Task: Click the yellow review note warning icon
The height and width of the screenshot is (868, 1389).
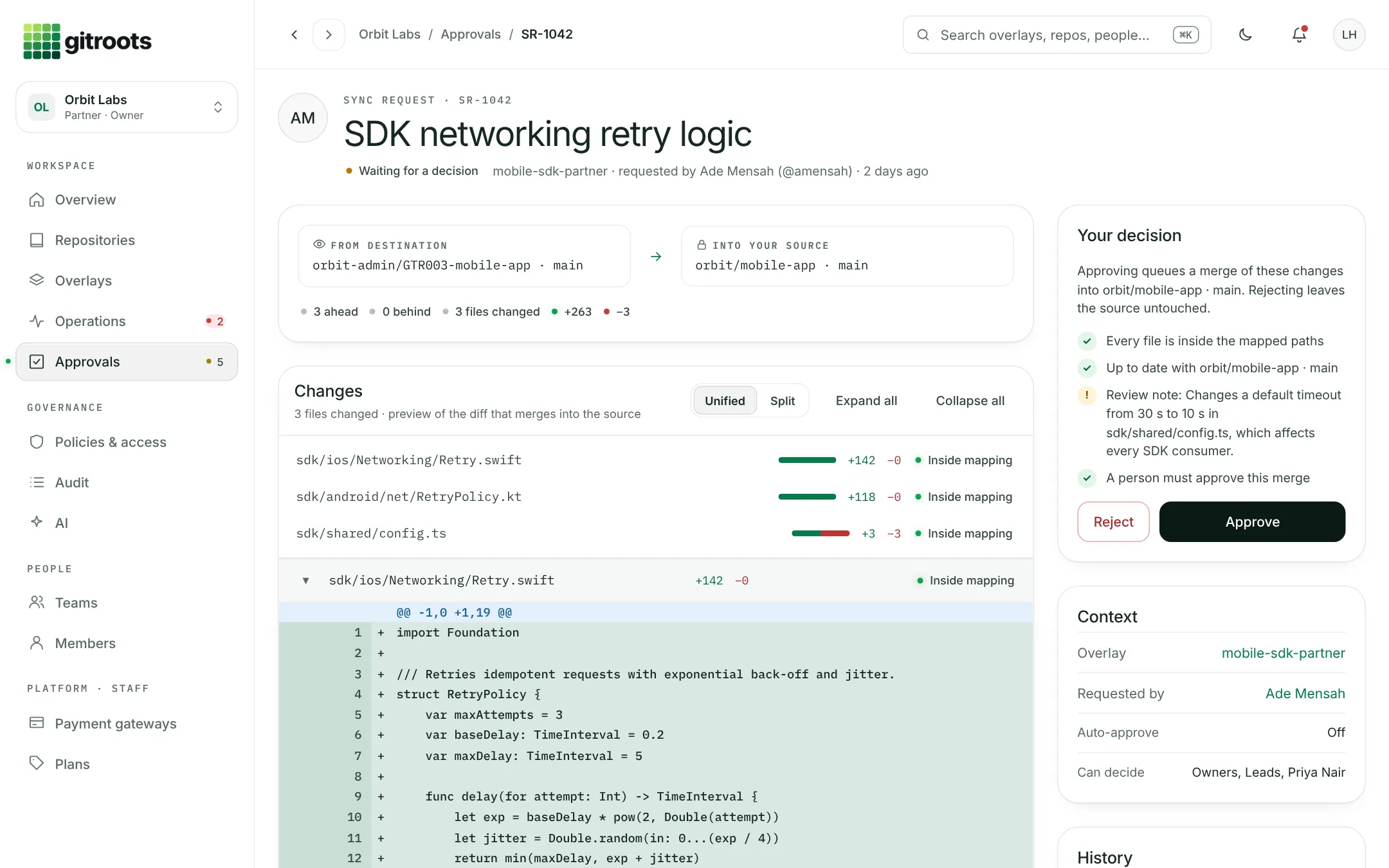Action: pyautogui.click(x=1087, y=395)
